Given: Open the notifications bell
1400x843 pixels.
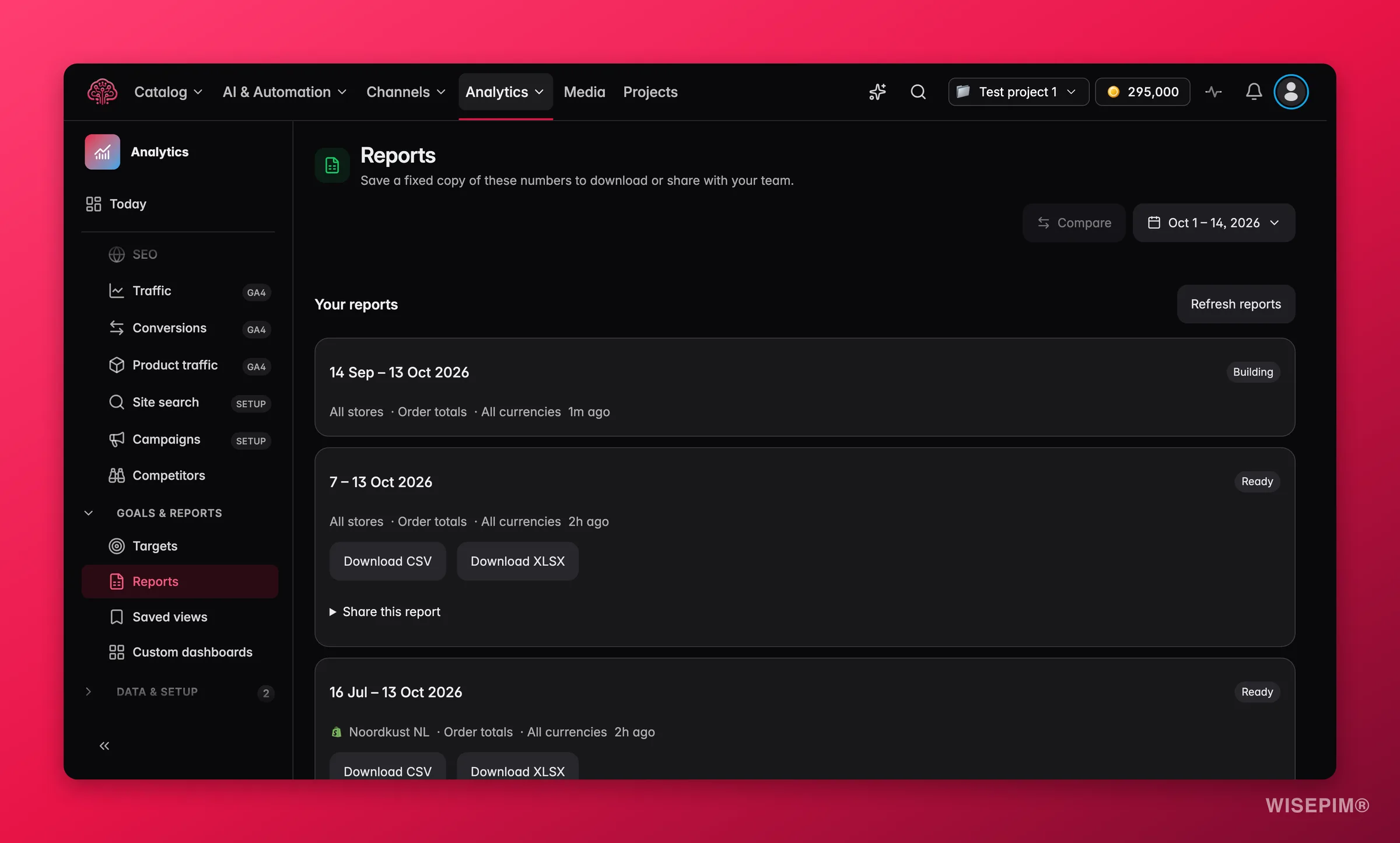Looking at the screenshot, I should coord(1254,92).
